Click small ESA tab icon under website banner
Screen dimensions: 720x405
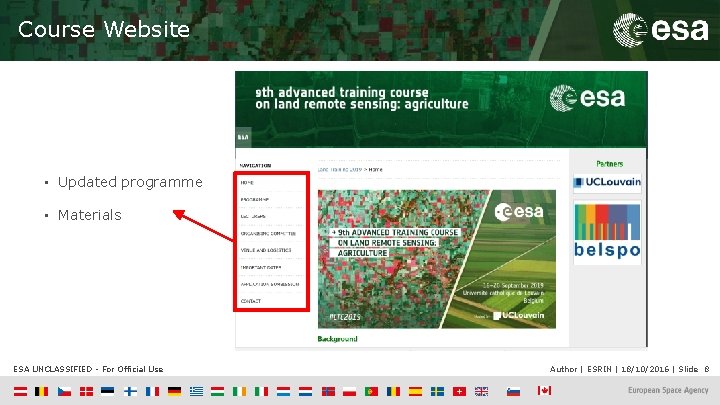243,137
